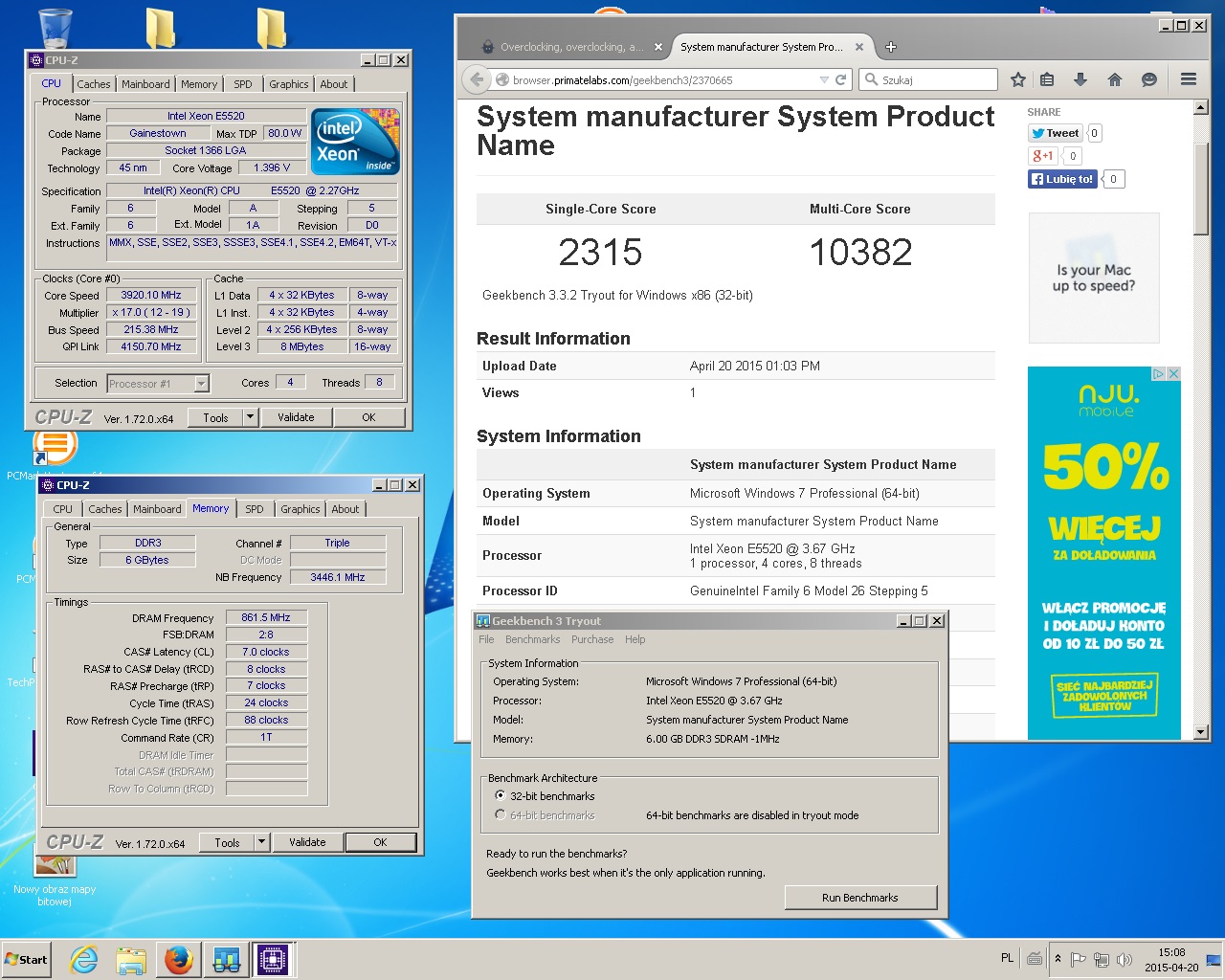Click the Google +1 share button
1225x980 pixels.
[x=1042, y=156]
